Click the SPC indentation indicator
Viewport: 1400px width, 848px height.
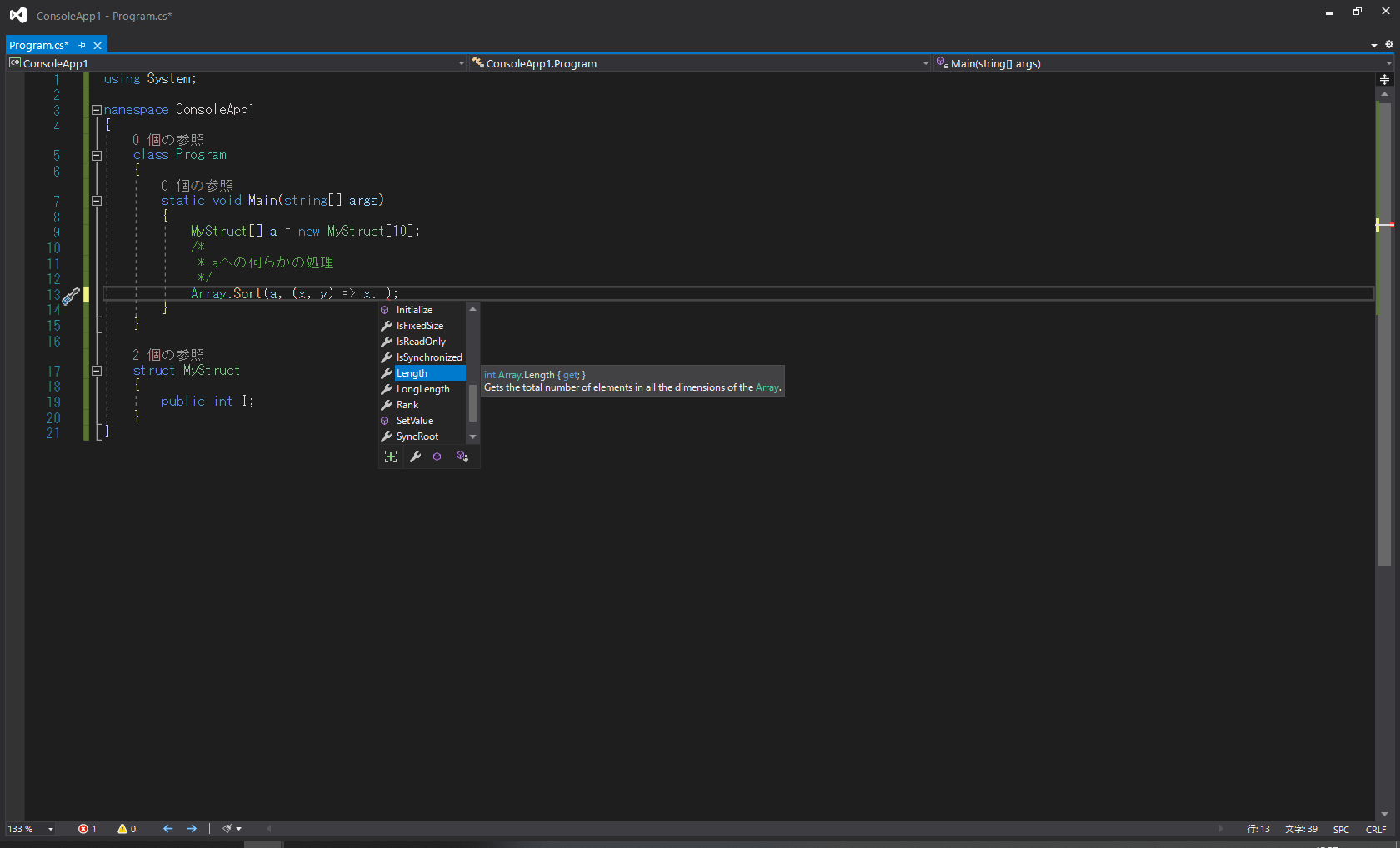1341,829
